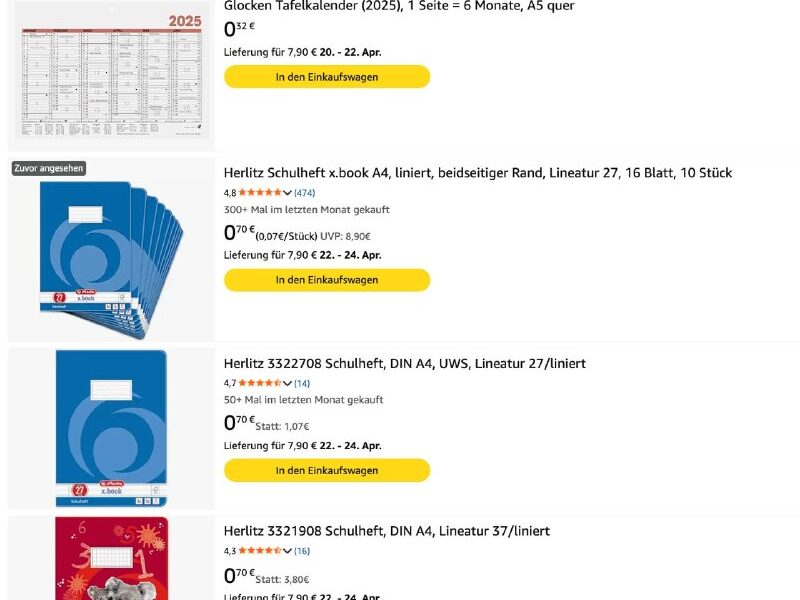Click the 4,3 star rating icons

pyautogui.click(x=260, y=551)
